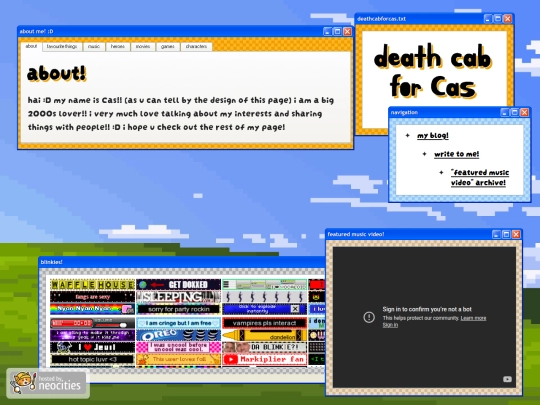Viewport: 540px width, 405px height.
Task: Click the "I was uncool before" pink blinkie
Action: coord(178,347)
